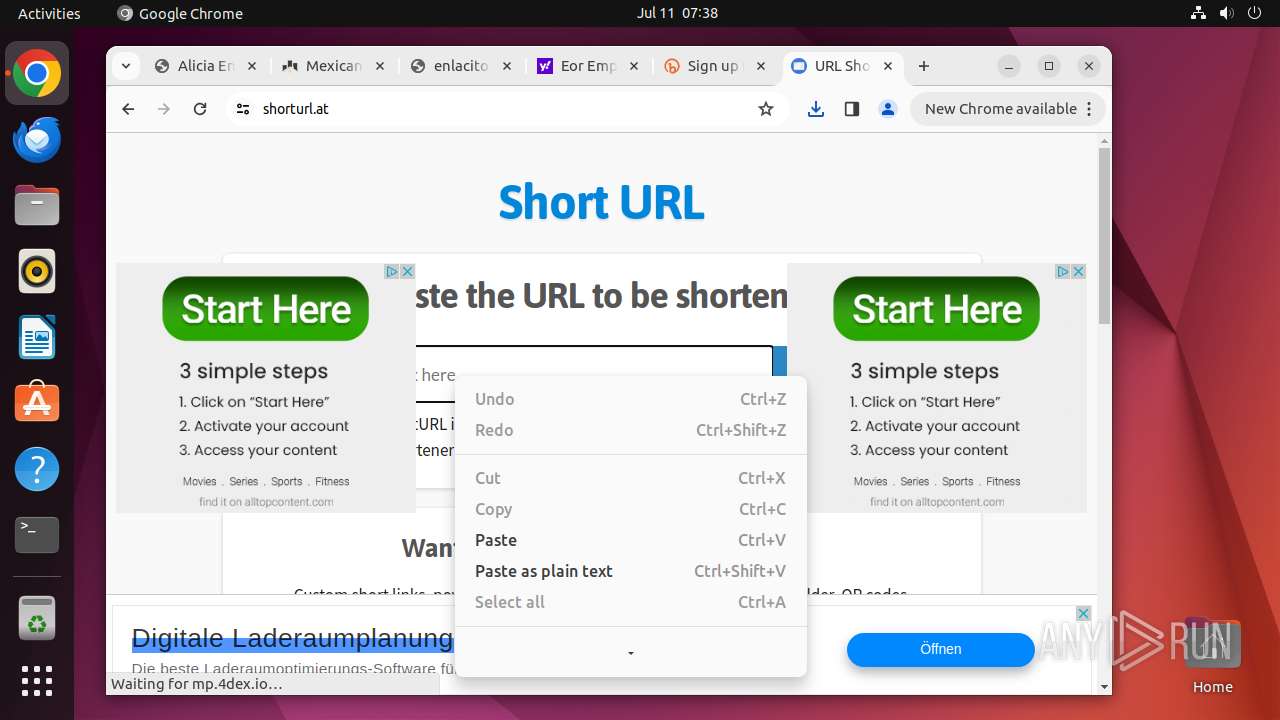Image resolution: width=1280 pixels, height=720 pixels.
Task: Open the left ad's AdChoices icon
Action: coord(393,271)
